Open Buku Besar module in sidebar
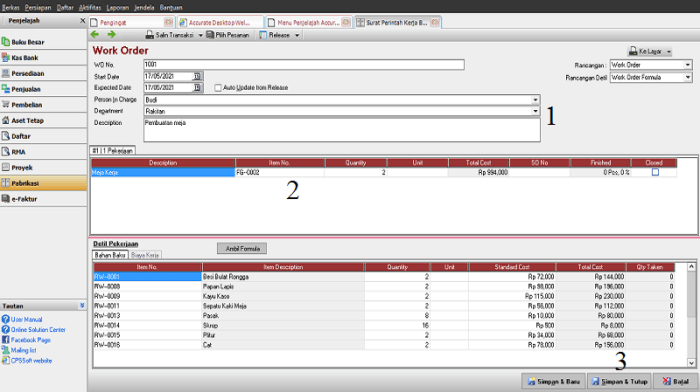 pyautogui.click(x=43, y=42)
